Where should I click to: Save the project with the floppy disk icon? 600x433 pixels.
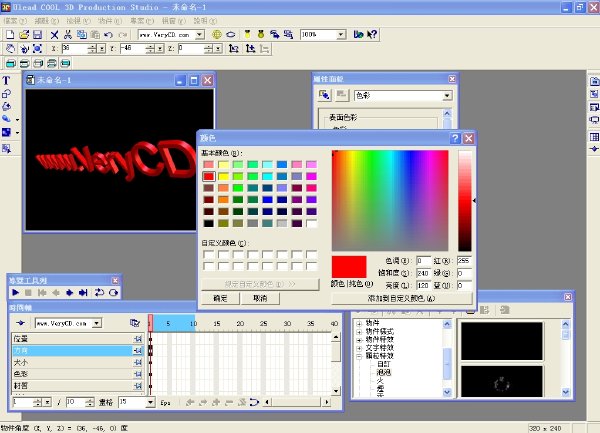click(x=37, y=35)
